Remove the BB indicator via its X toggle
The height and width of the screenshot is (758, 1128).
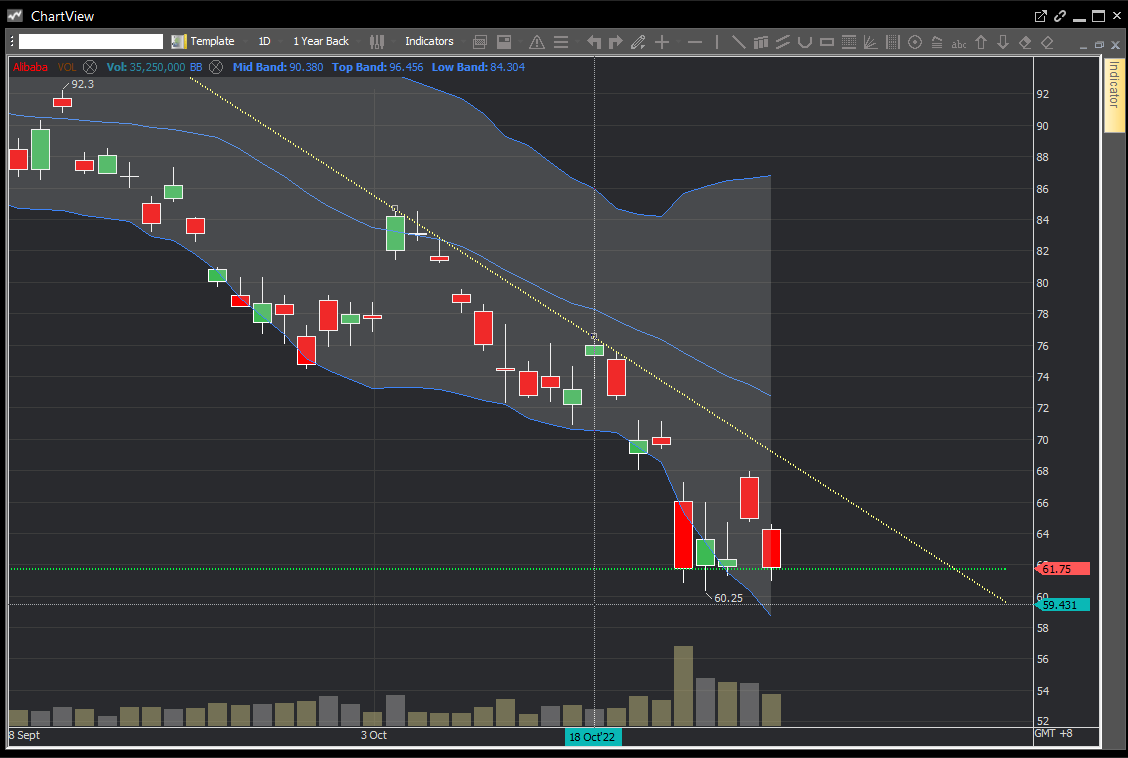(215, 67)
